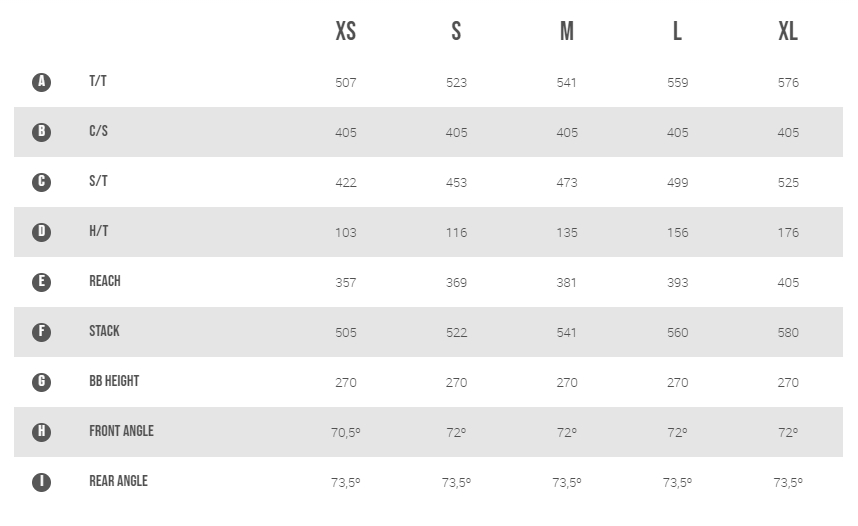Select the circled H icon for FRONT ANGLE
Viewport: 858px width, 526px height.
pyautogui.click(x=42, y=432)
